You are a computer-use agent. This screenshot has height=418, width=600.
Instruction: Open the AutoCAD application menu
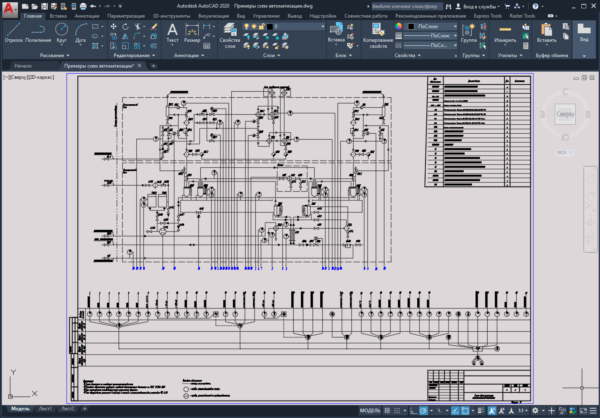click(x=10, y=9)
